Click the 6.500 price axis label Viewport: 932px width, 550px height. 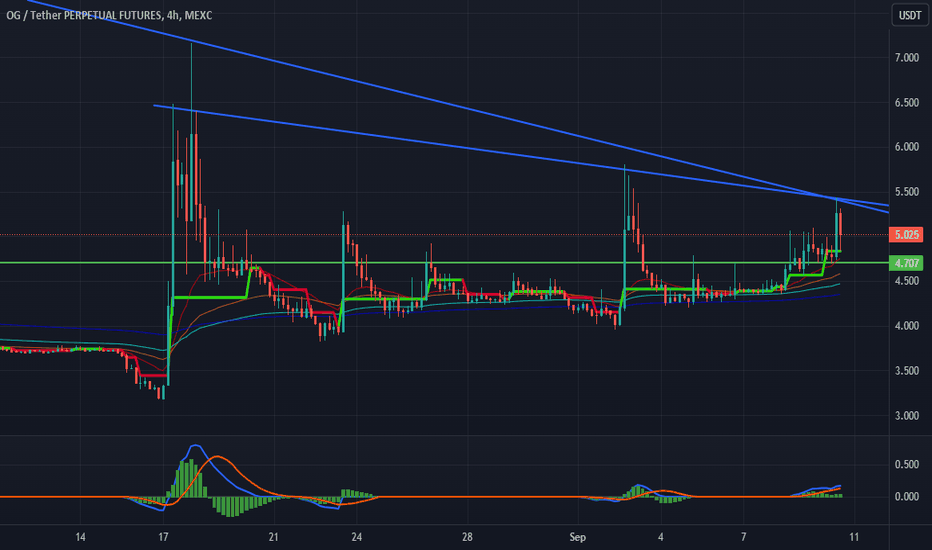coord(906,103)
